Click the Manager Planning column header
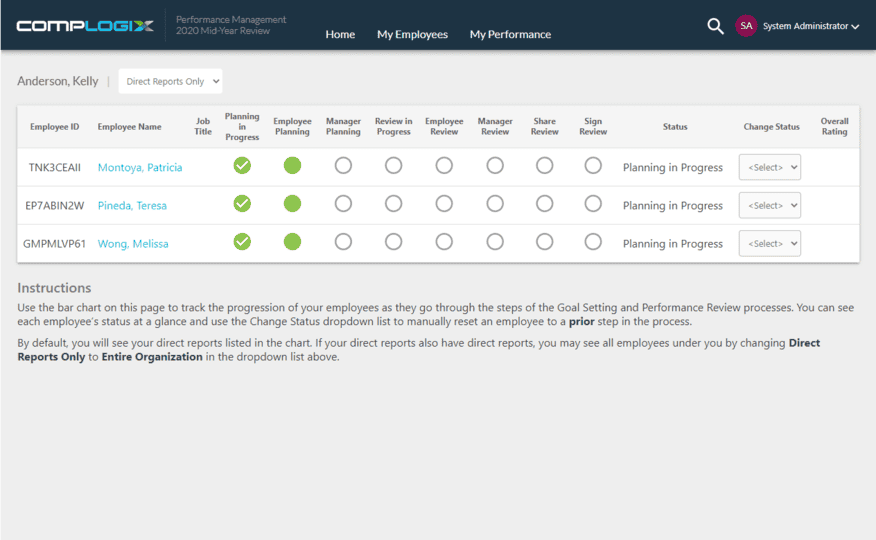 (343, 126)
